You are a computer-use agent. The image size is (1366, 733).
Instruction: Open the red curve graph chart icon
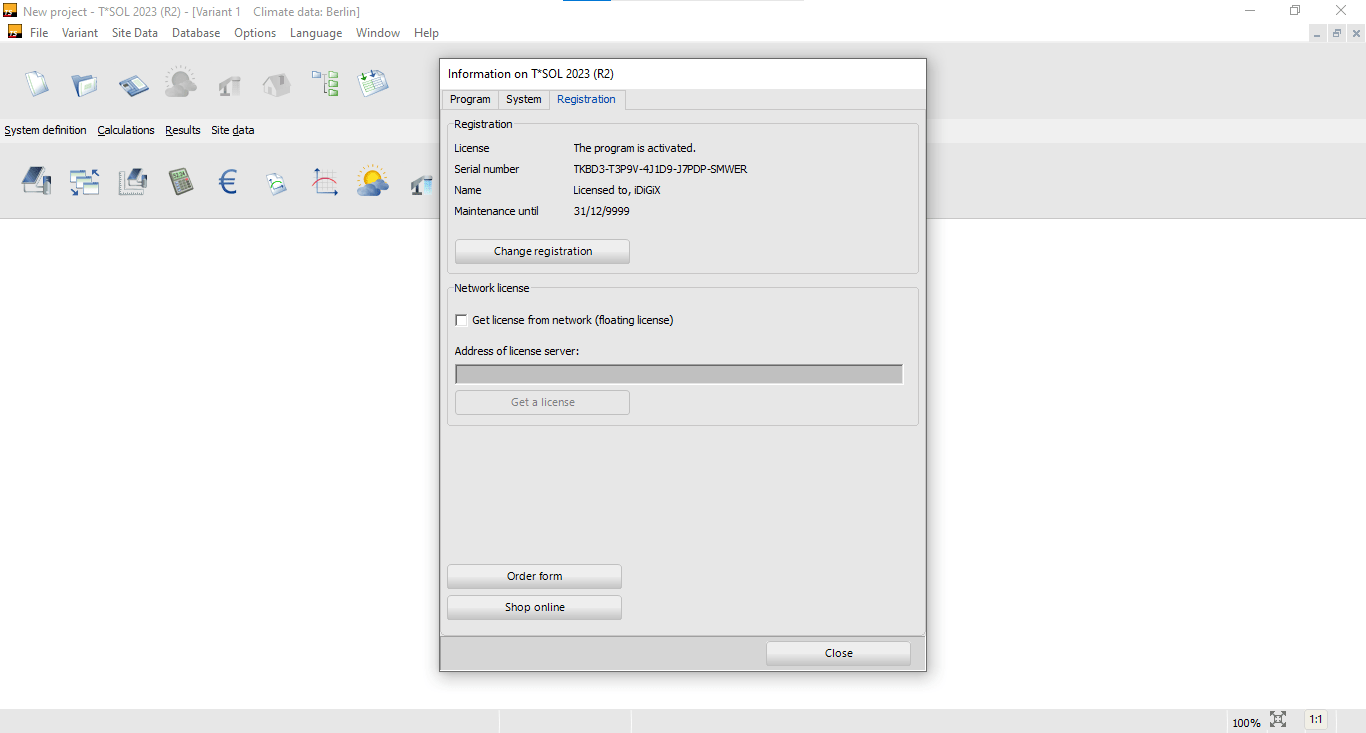[325, 181]
